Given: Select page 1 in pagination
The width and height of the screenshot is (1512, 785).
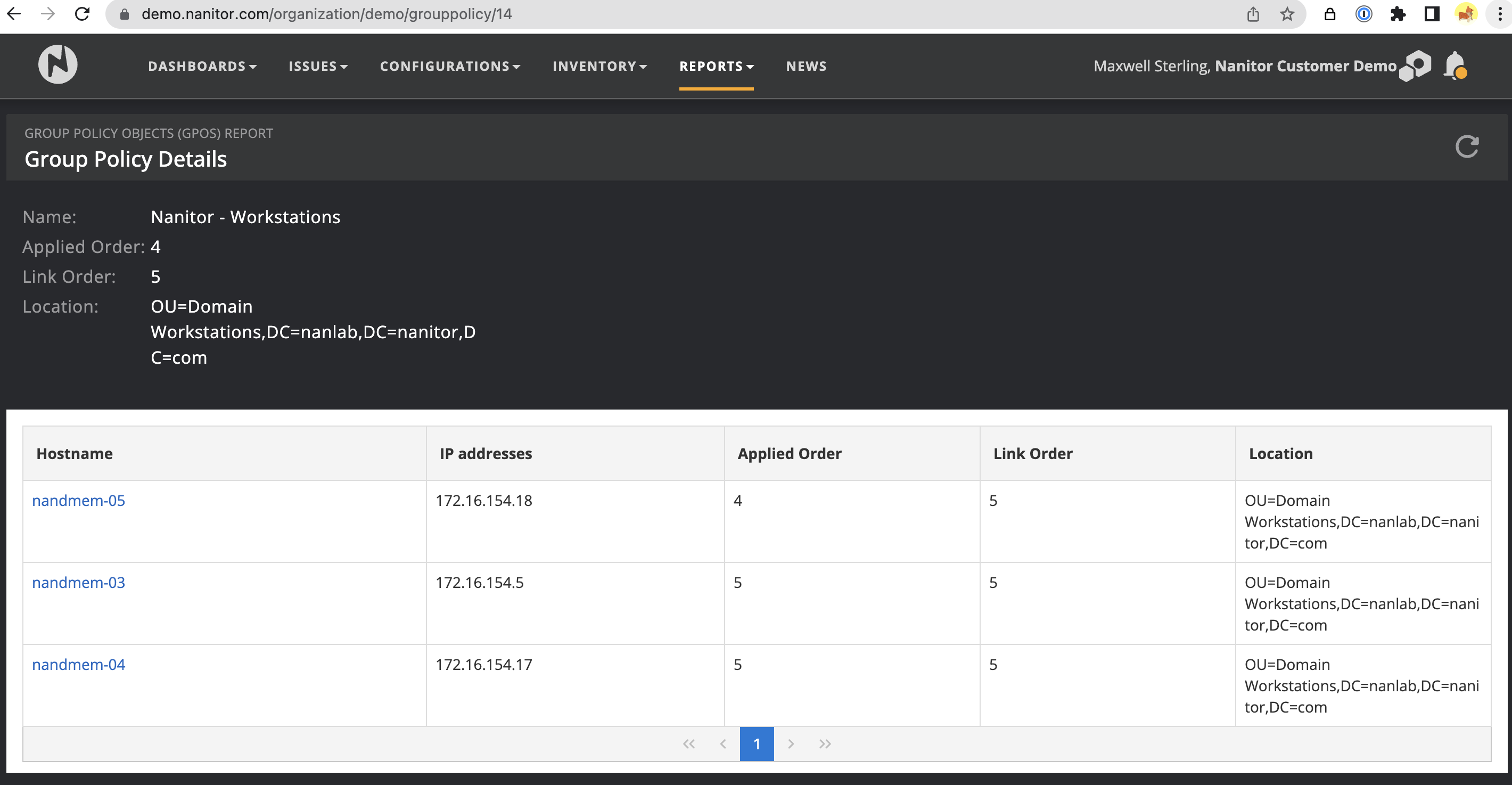Looking at the screenshot, I should click(x=757, y=744).
